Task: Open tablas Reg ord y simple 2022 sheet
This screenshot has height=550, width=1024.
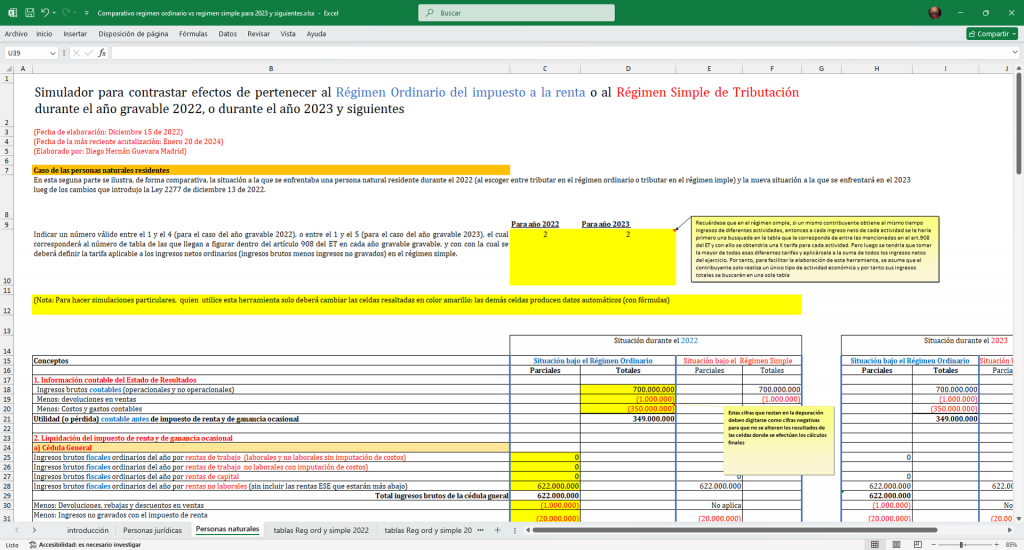Action: [x=321, y=530]
